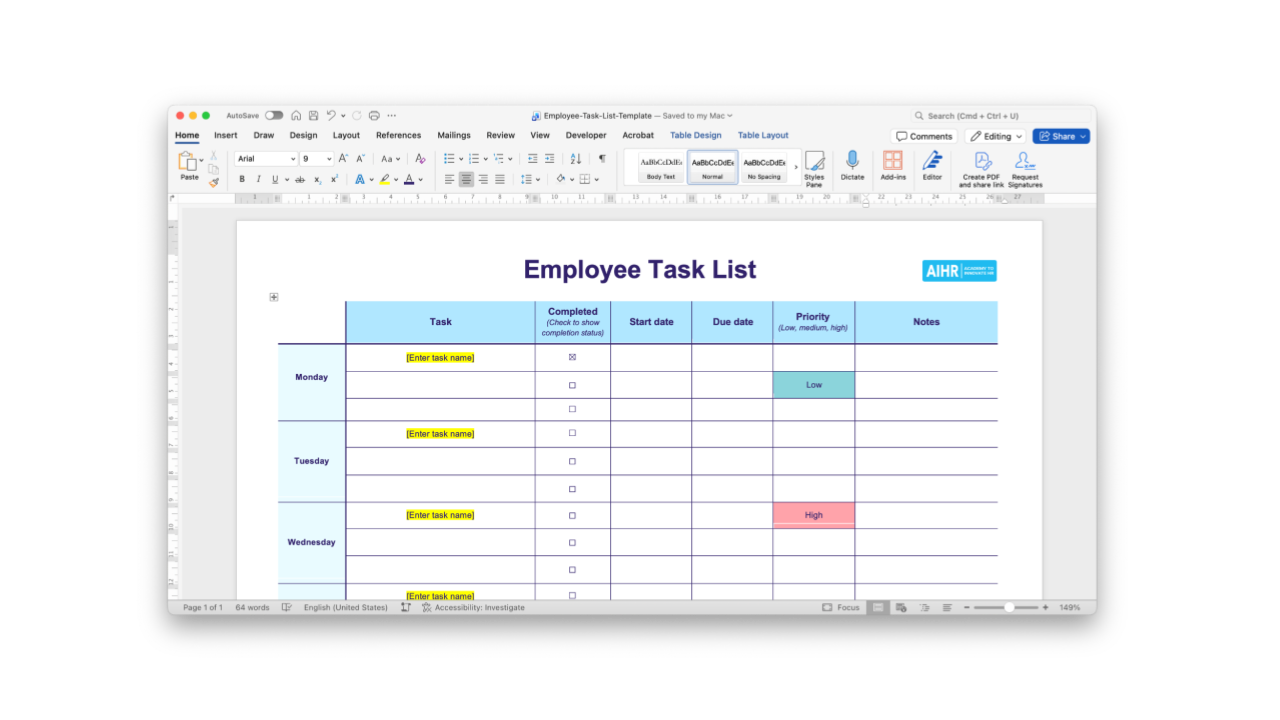1280x720 pixels.
Task: Click the Dictate microphone icon
Action: (852, 162)
